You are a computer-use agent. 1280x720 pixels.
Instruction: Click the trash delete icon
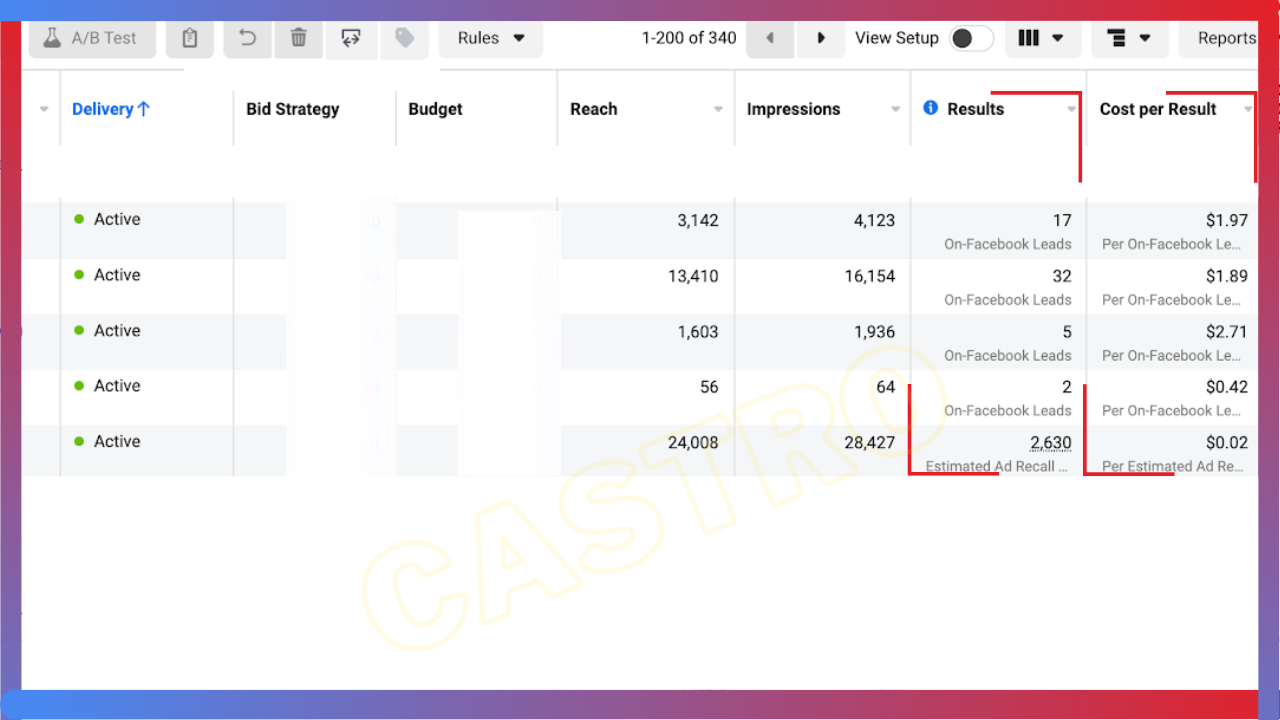pyautogui.click(x=298, y=38)
